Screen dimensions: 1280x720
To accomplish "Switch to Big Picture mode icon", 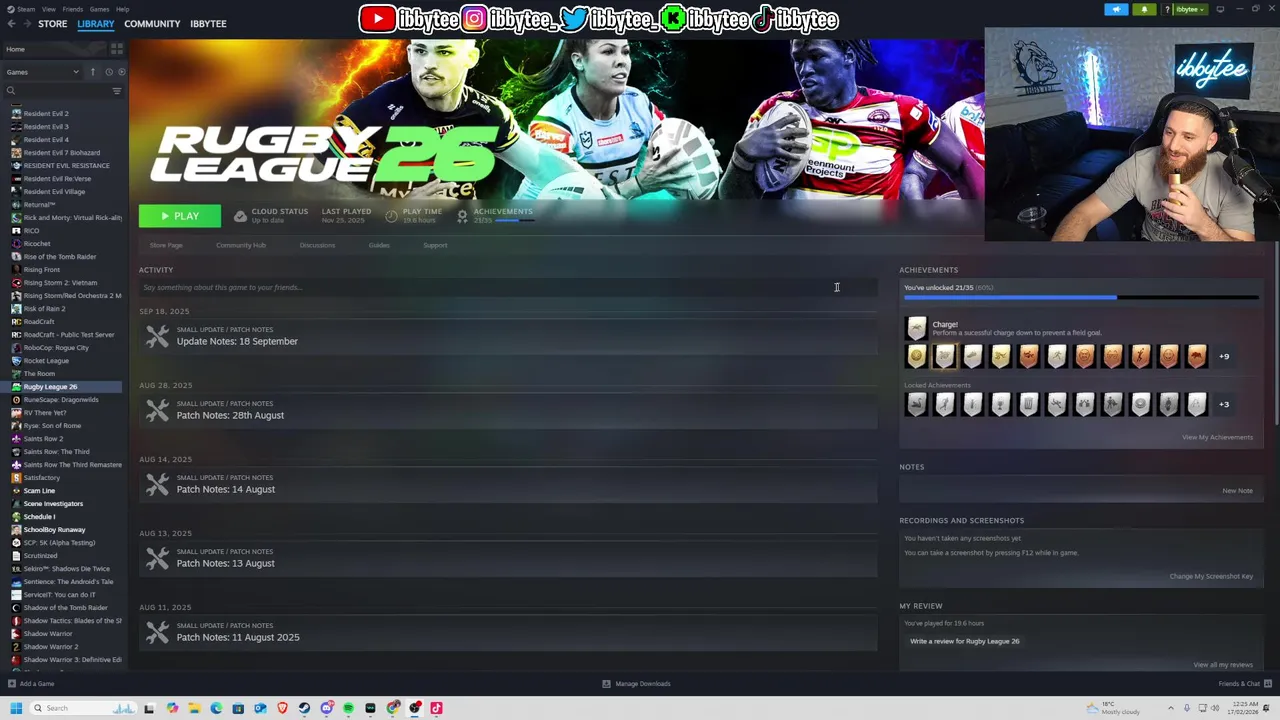I will point(1219,9).
